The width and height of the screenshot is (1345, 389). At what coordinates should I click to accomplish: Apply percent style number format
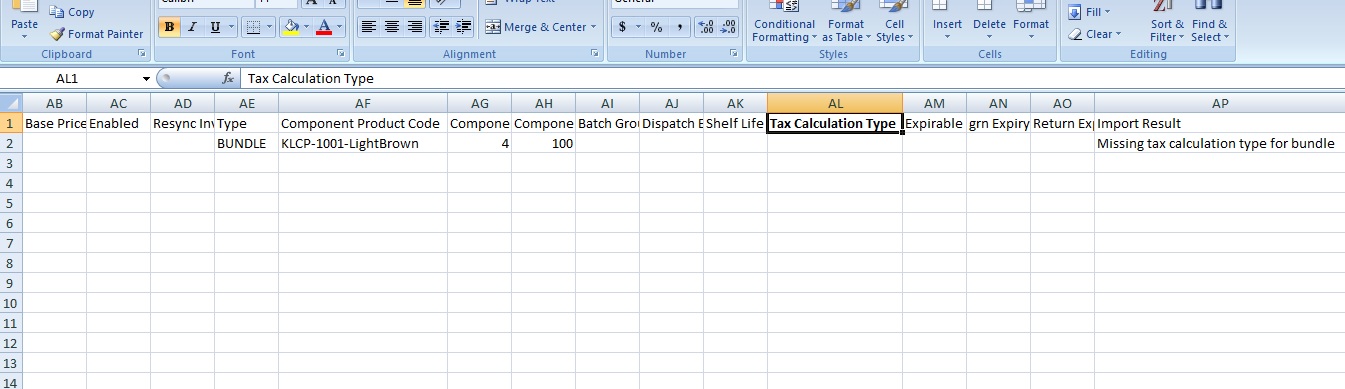(656, 27)
